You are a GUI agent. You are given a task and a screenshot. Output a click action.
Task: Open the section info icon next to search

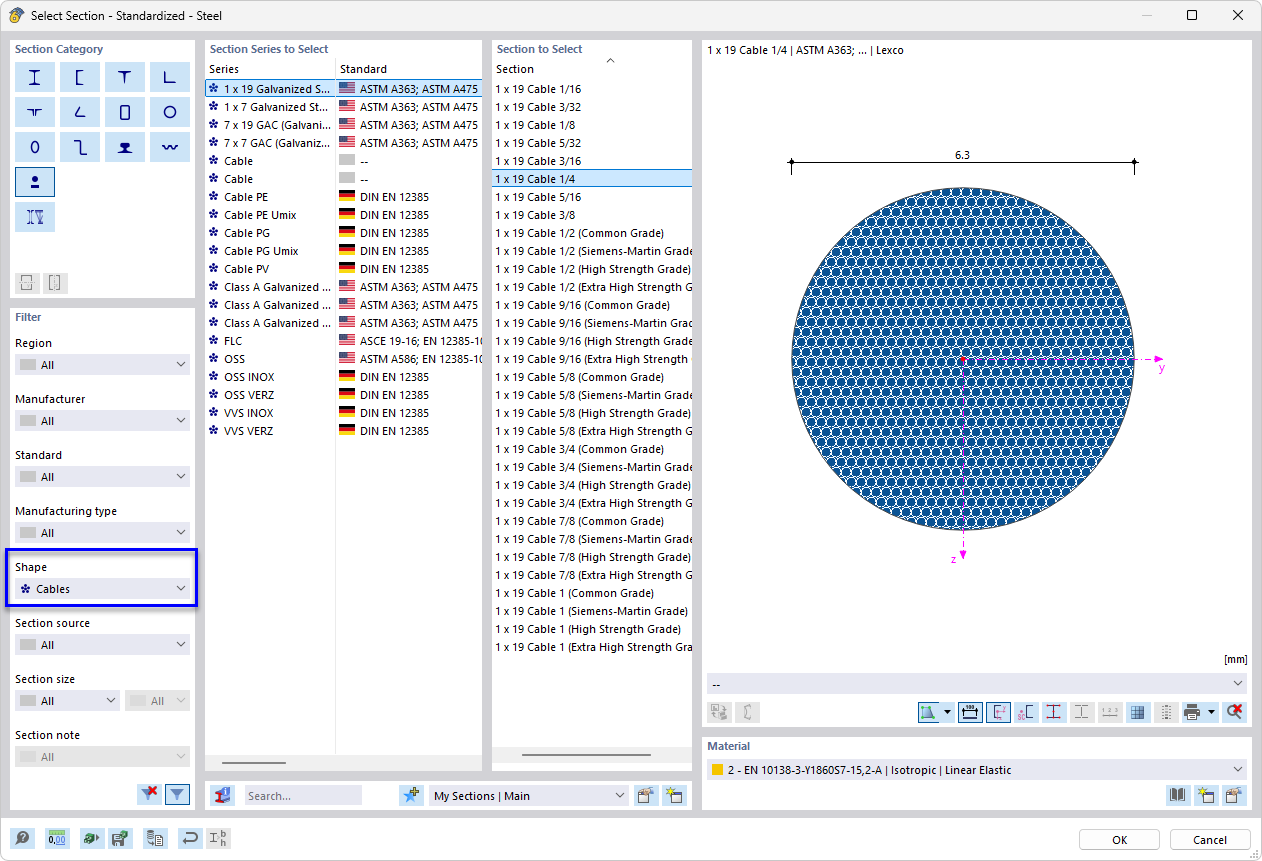[222, 795]
